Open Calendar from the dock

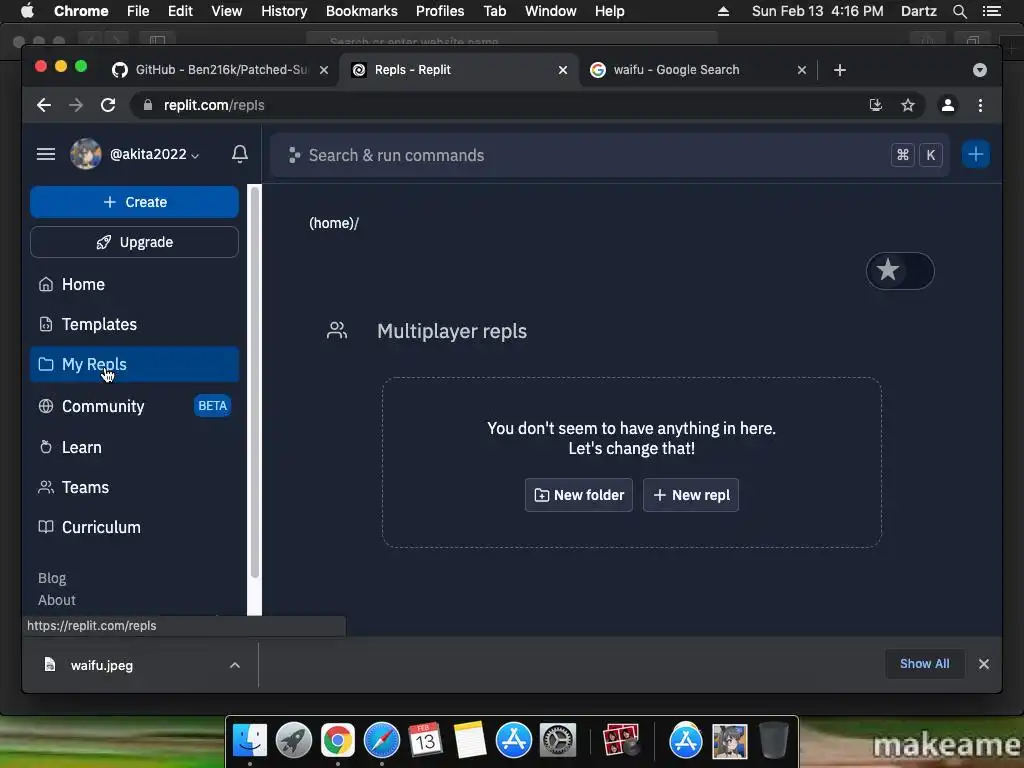coord(426,740)
